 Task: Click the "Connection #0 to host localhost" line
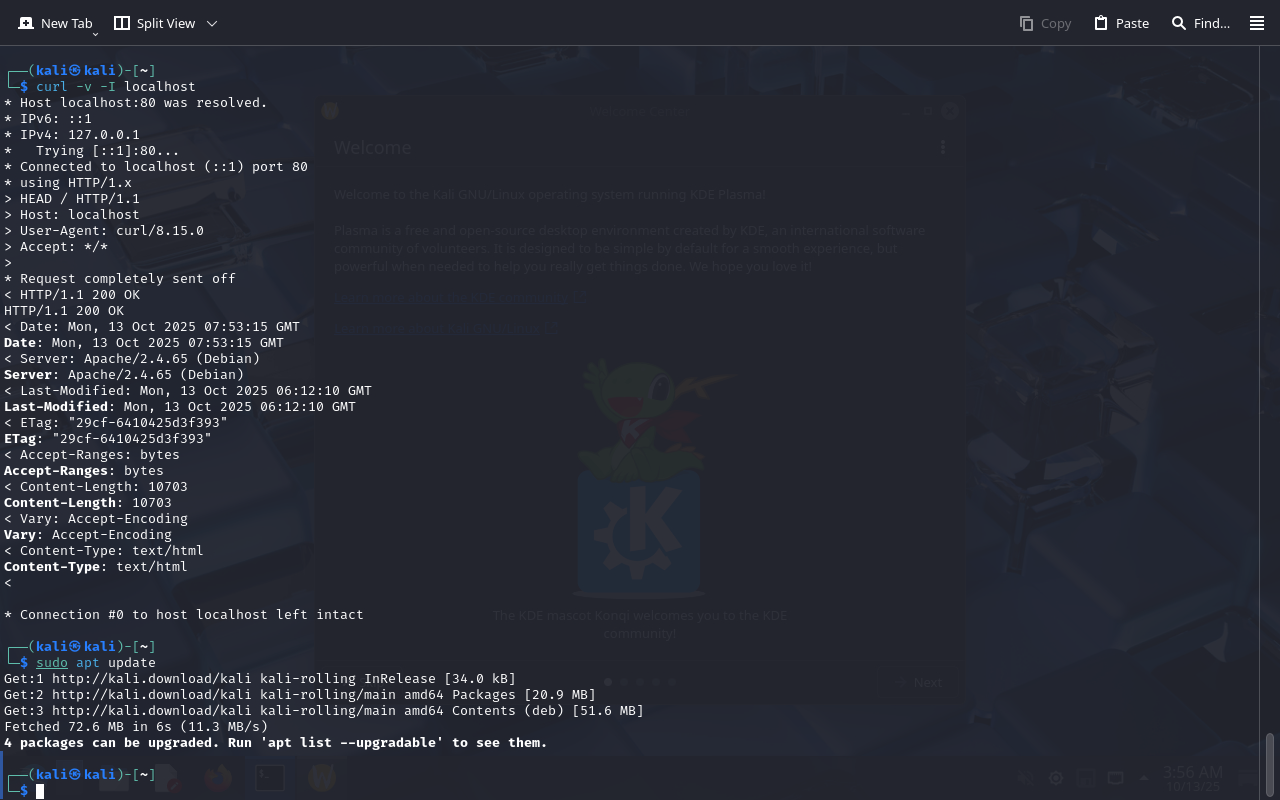point(190,615)
